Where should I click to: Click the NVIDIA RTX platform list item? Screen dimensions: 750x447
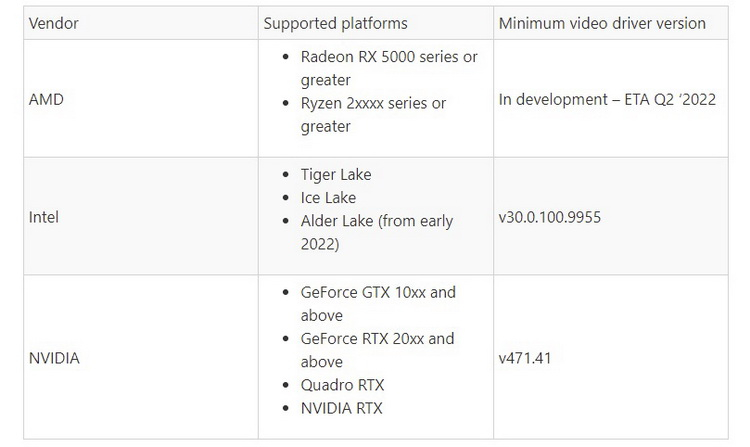(x=341, y=408)
